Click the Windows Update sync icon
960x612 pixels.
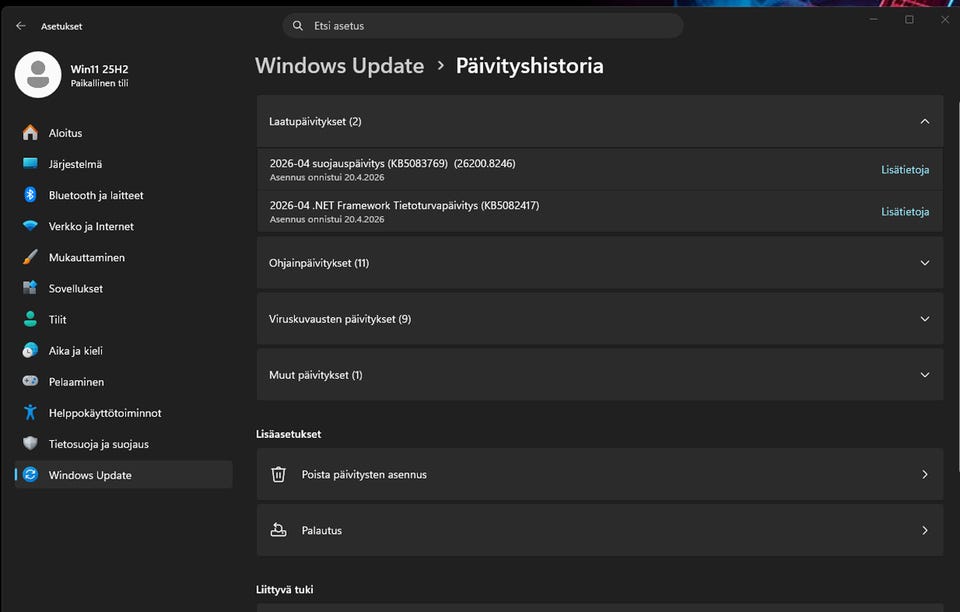tap(30, 474)
